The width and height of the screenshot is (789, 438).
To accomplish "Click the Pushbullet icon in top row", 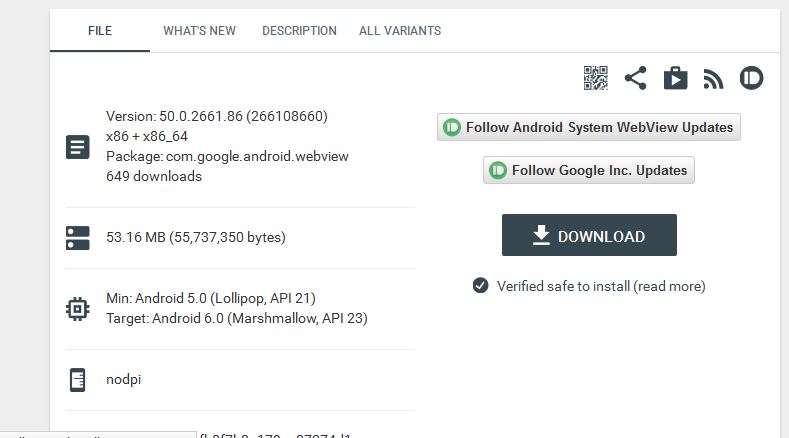I will [751, 78].
